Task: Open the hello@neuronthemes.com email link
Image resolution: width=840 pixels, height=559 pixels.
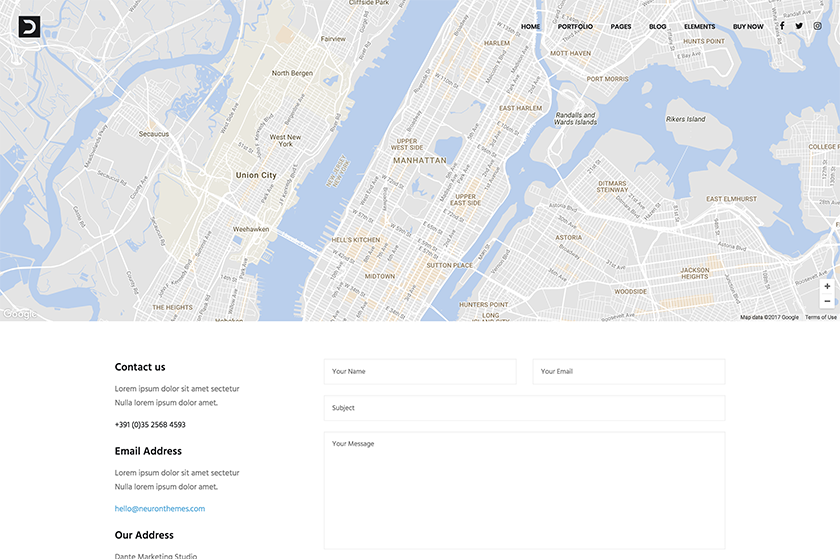Action: click(160, 509)
